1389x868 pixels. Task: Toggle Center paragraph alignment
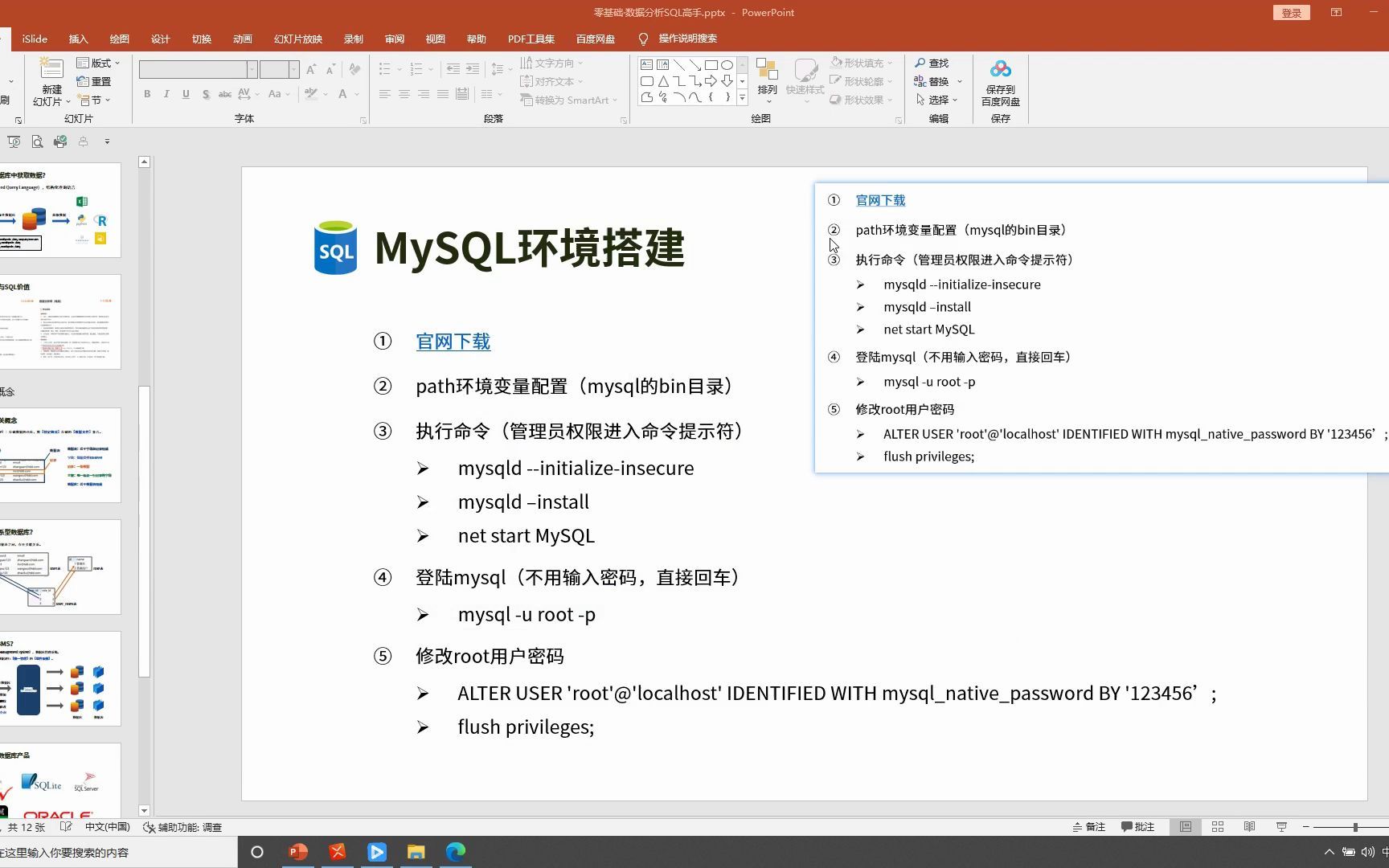click(404, 94)
